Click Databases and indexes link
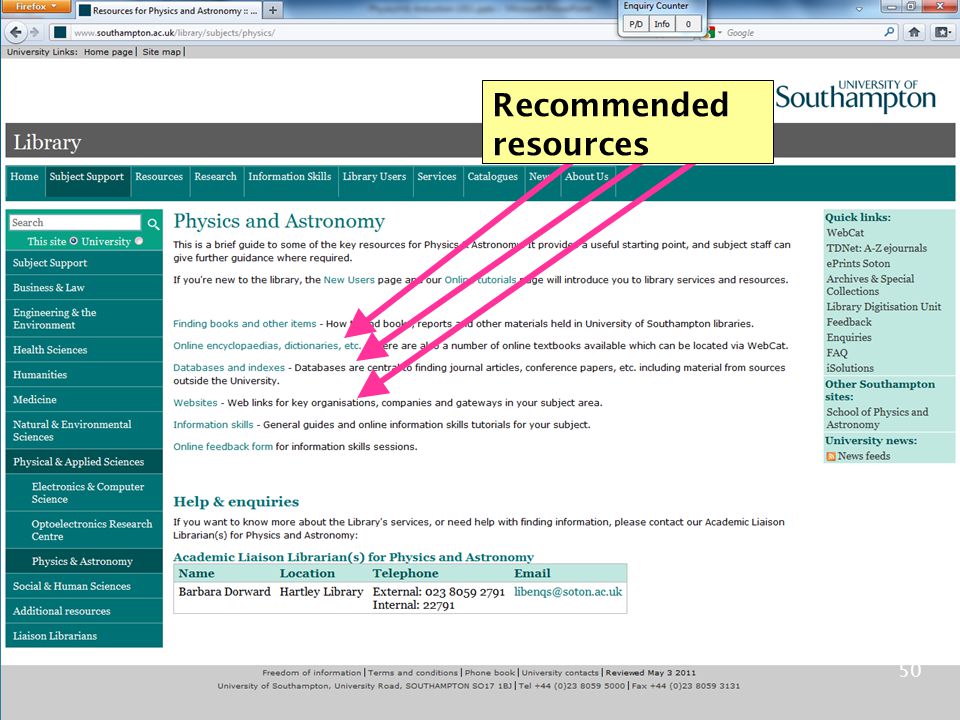The image size is (960, 720). (x=229, y=367)
